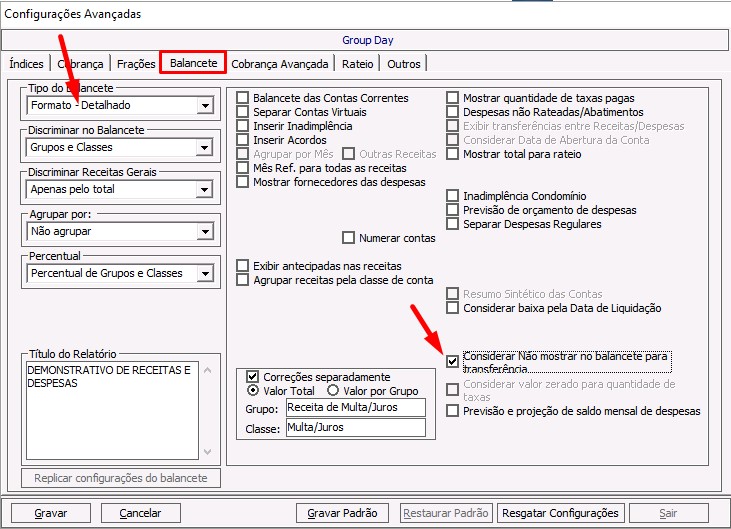Toggle Separar Despesas Regulares
The width and height of the screenshot is (731, 529).
(452, 224)
